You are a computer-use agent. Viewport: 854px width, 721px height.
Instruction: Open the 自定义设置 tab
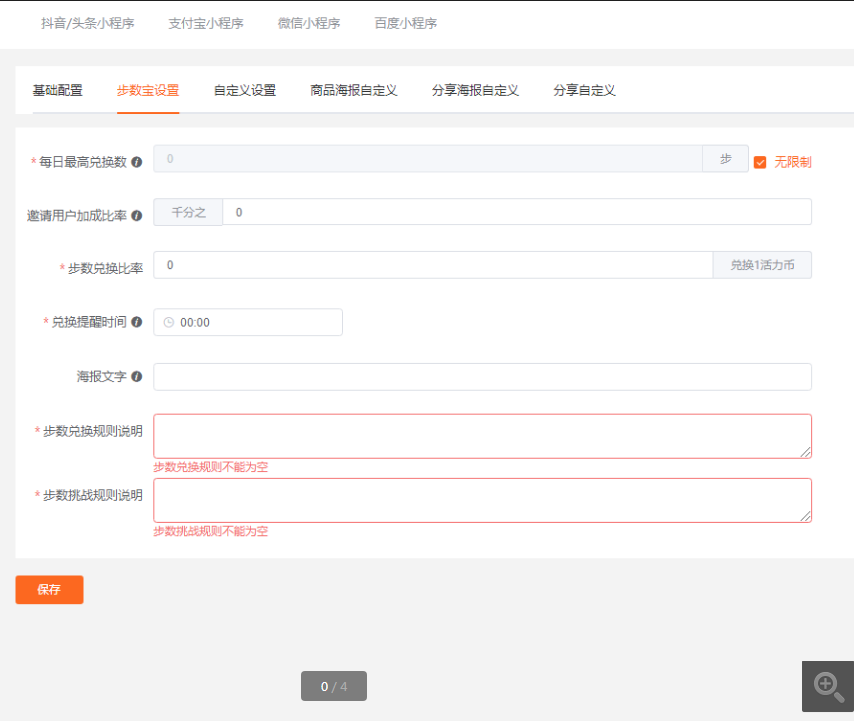(x=245, y=90)
